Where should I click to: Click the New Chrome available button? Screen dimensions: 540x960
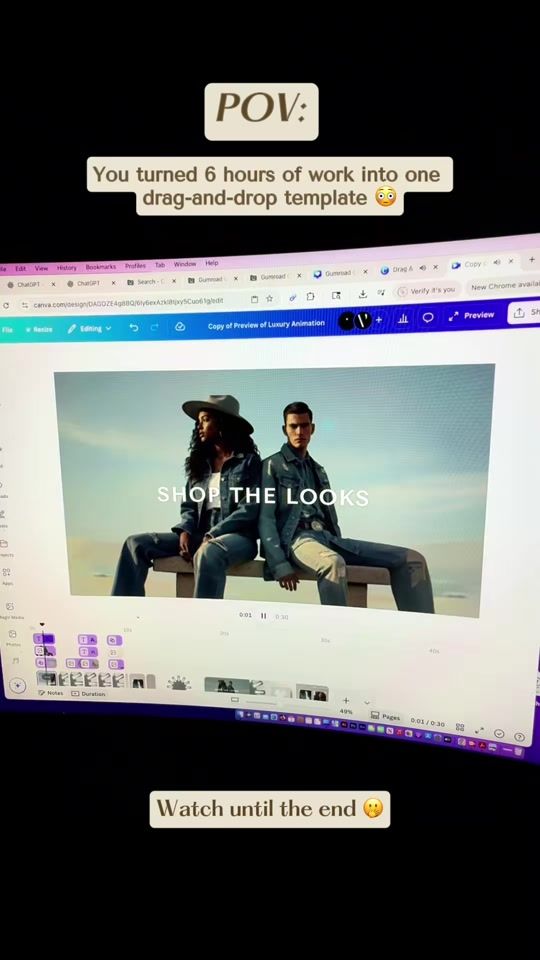point(504,286)
